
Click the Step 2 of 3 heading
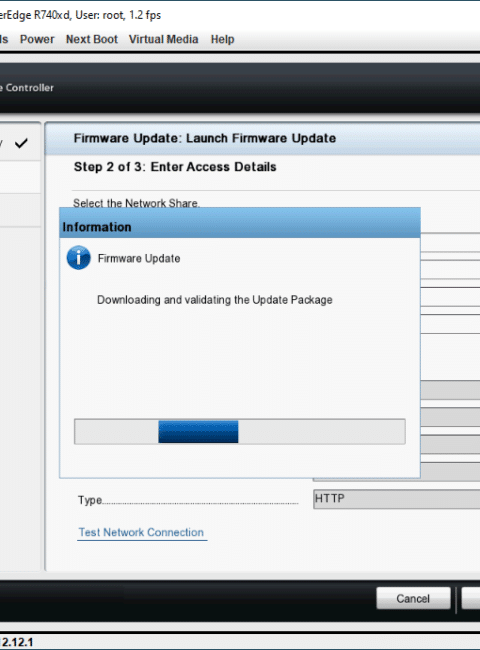[175, 167]
